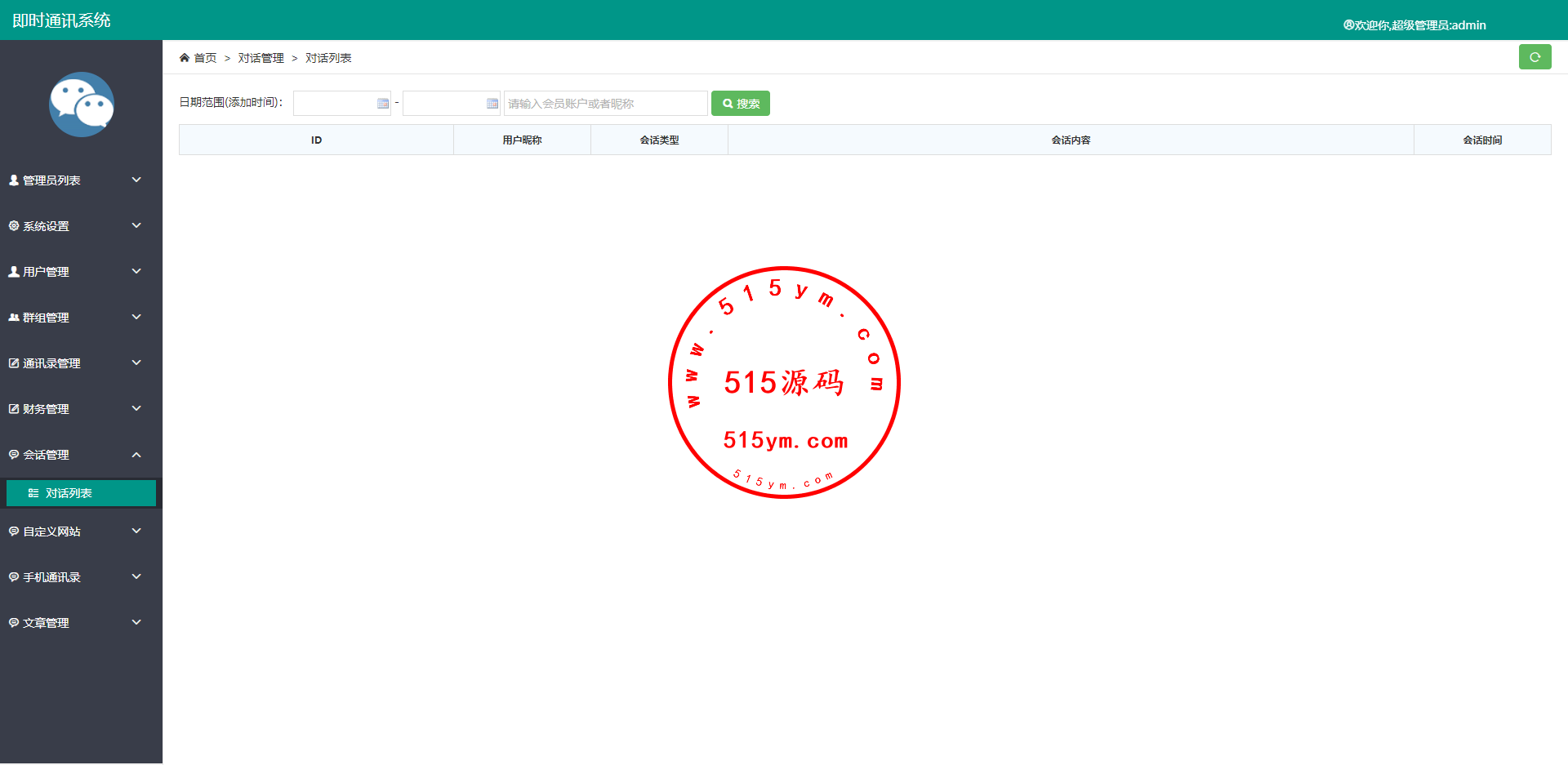Click the gear icon beside 系统设置
This screenshot has width=1568, height=765.
pyautogui.click(x=14, y=226)
